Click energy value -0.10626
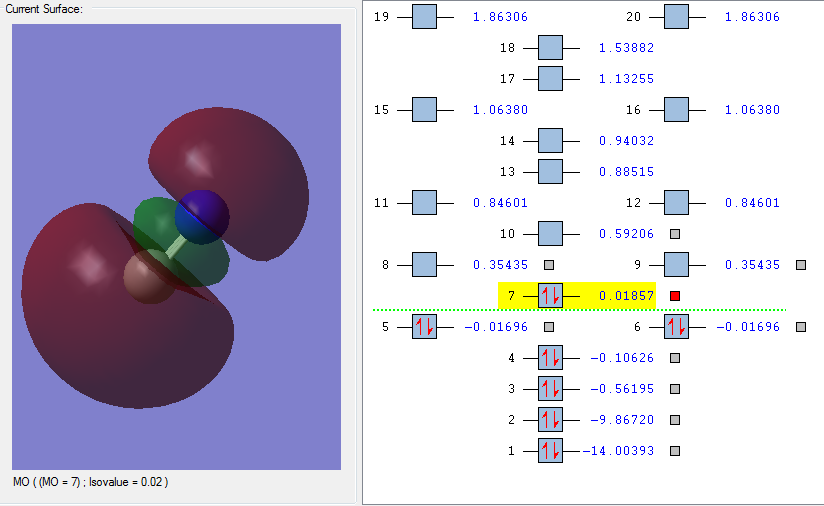824x506 pixels. [x=622, y=358]
